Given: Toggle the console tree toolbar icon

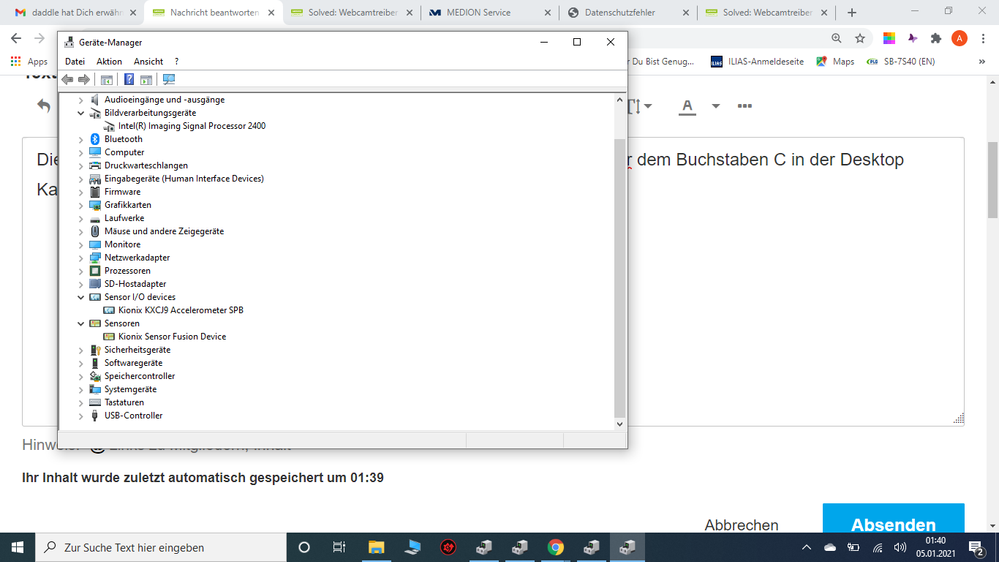Looking at the screenshot, I should (106, 80).
